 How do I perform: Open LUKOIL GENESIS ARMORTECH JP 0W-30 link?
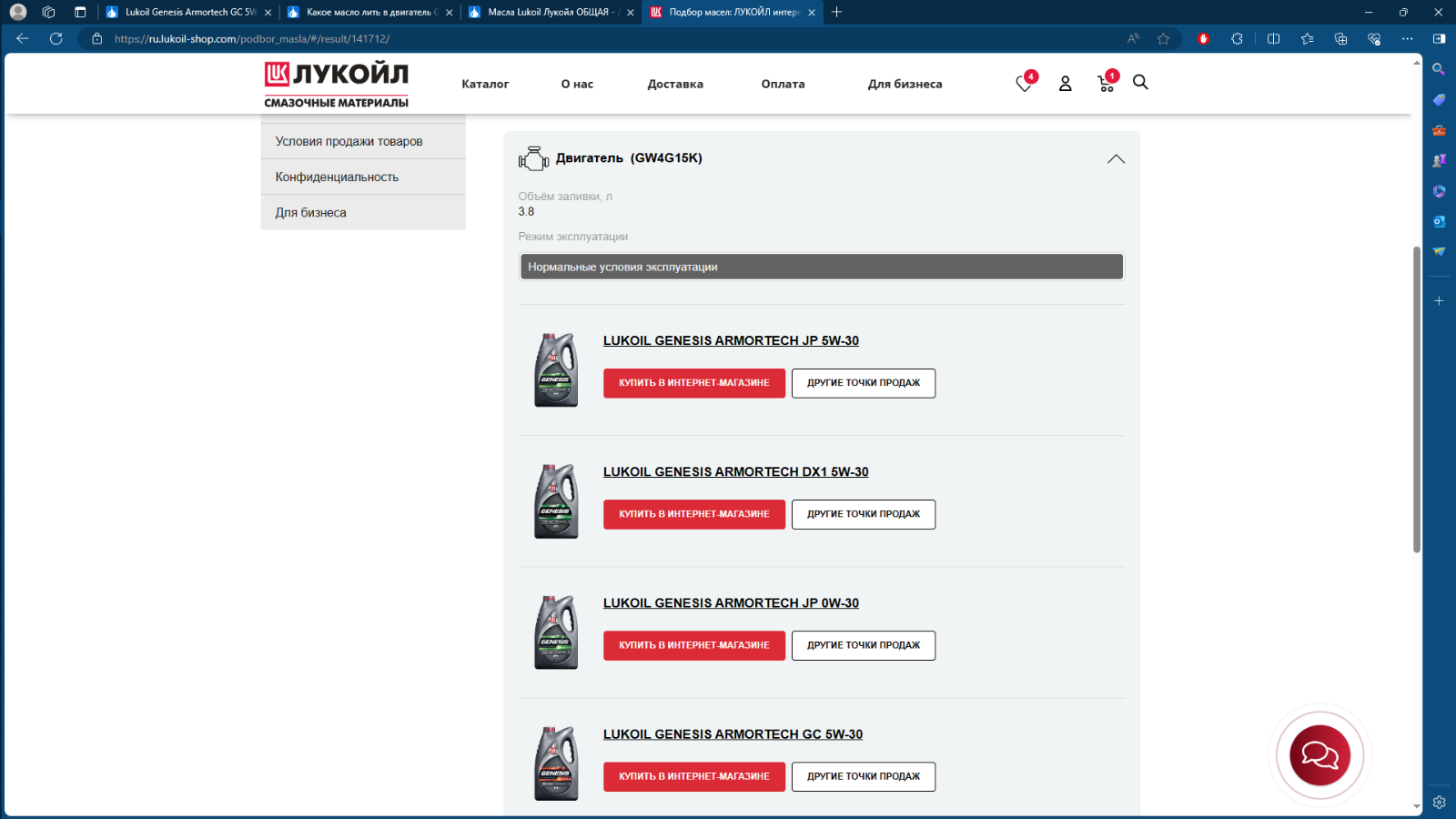731,602
